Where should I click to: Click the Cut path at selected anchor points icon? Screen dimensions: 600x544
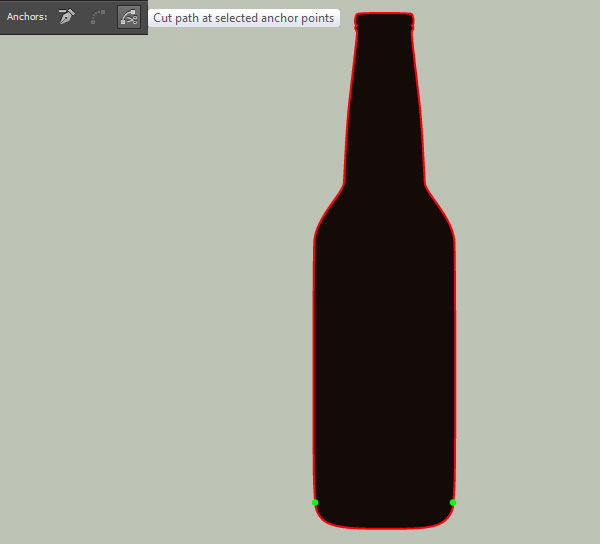(x=129, y=17)
